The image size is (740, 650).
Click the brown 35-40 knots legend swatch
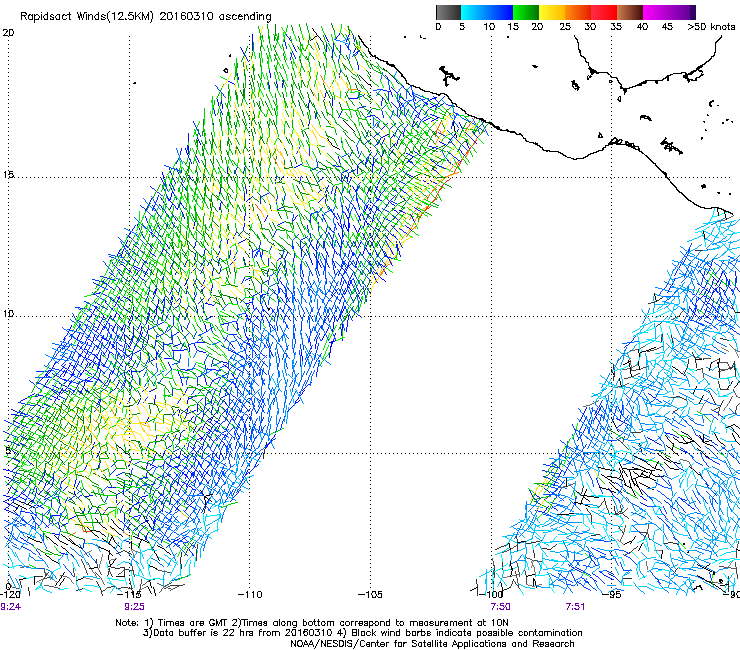(x=630, y=12)
